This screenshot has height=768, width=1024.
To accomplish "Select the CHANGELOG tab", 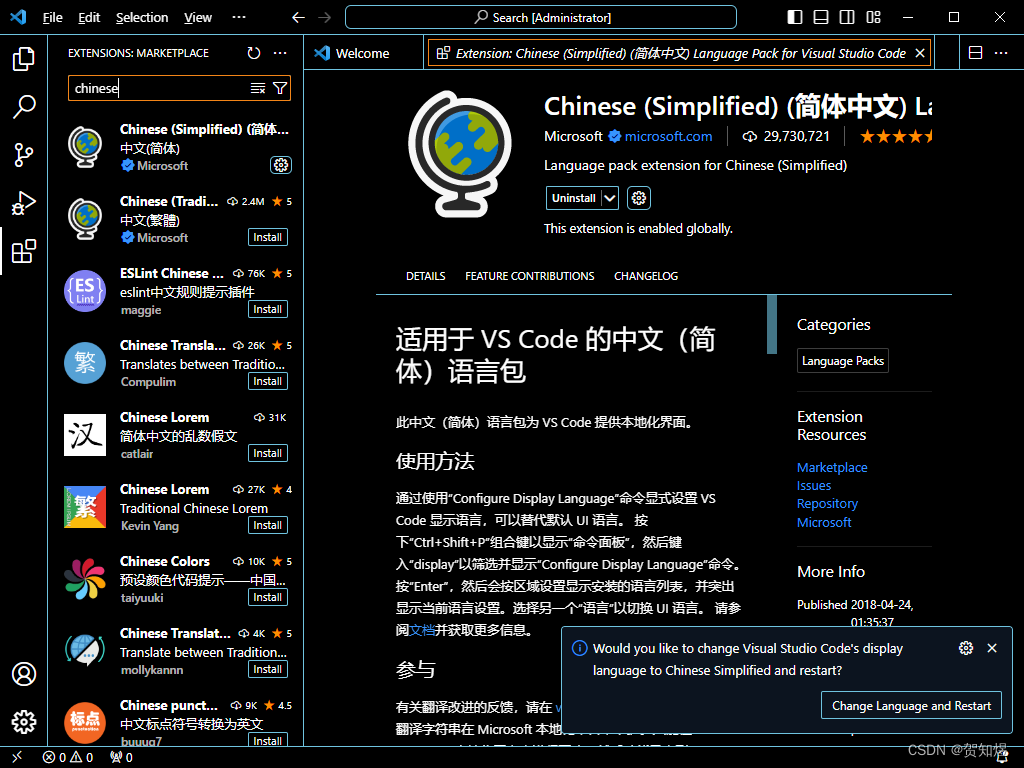I will coord(646,276).
